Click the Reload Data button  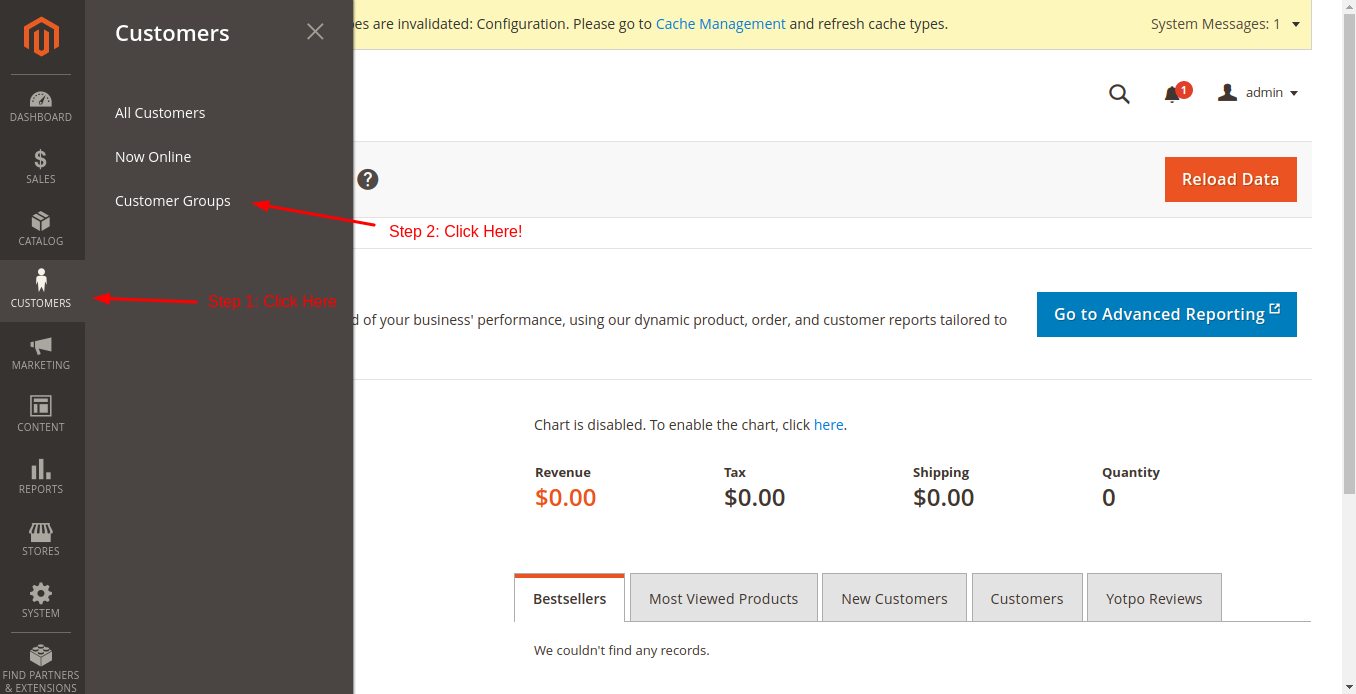1231,179
